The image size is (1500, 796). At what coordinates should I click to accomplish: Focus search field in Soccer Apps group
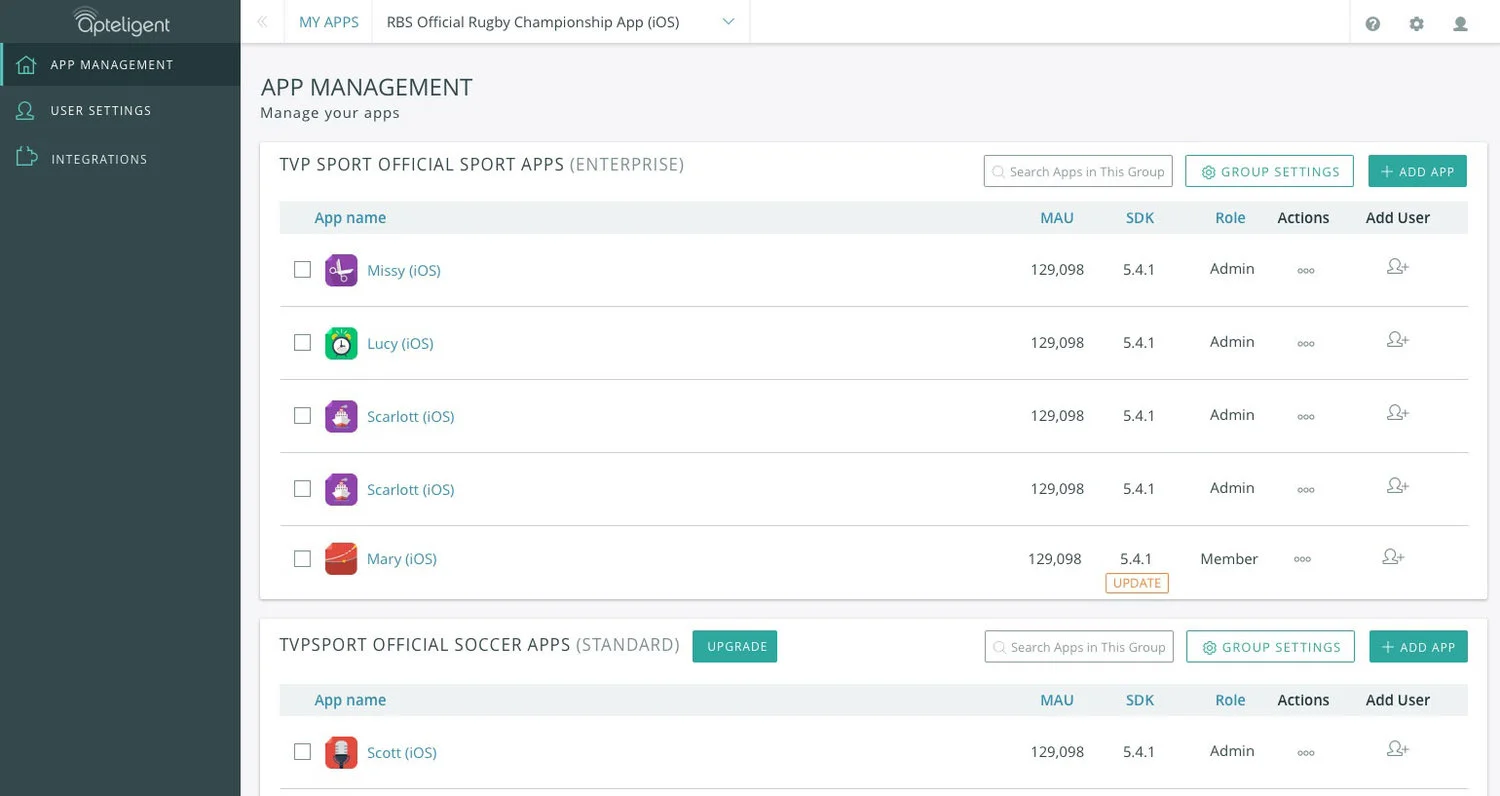(1079, 646)
